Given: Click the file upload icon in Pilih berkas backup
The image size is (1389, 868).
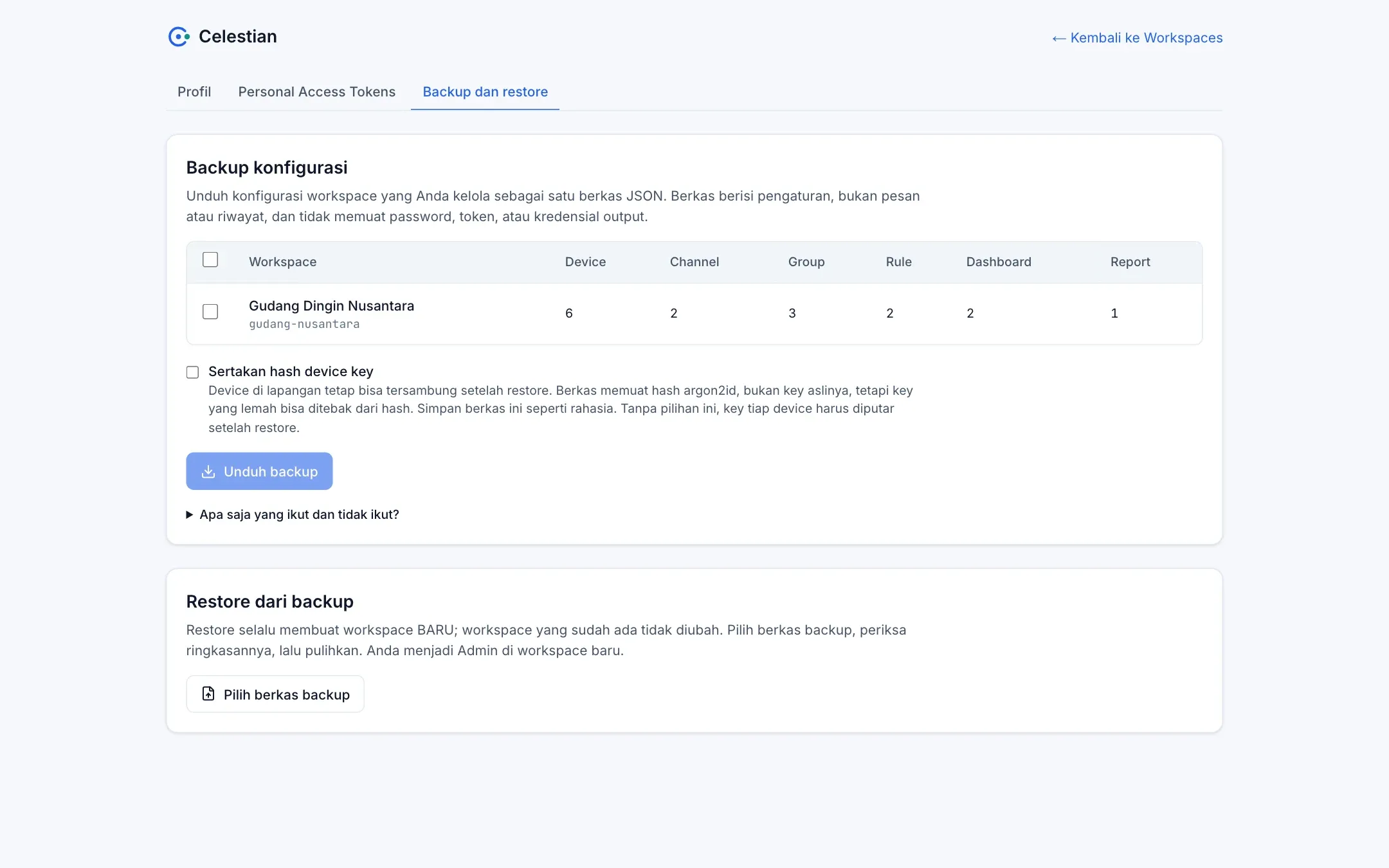Looking at the screenshot, I should click(x=208, y=694).
